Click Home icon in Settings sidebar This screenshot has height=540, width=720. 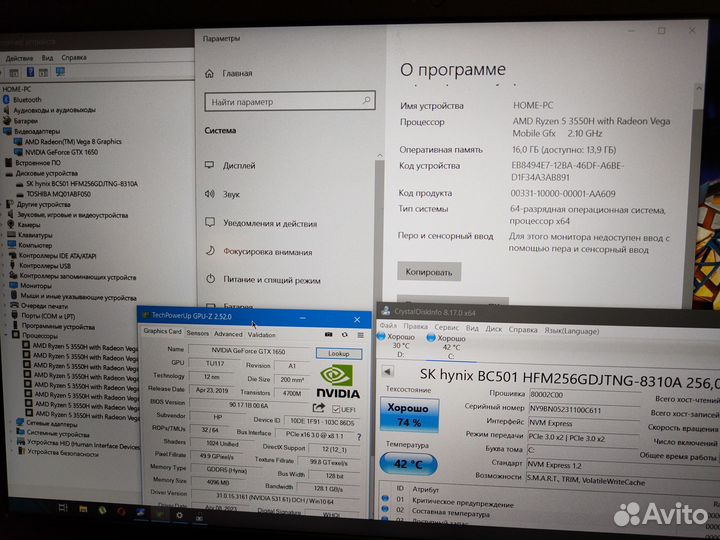tap(209, 73)
